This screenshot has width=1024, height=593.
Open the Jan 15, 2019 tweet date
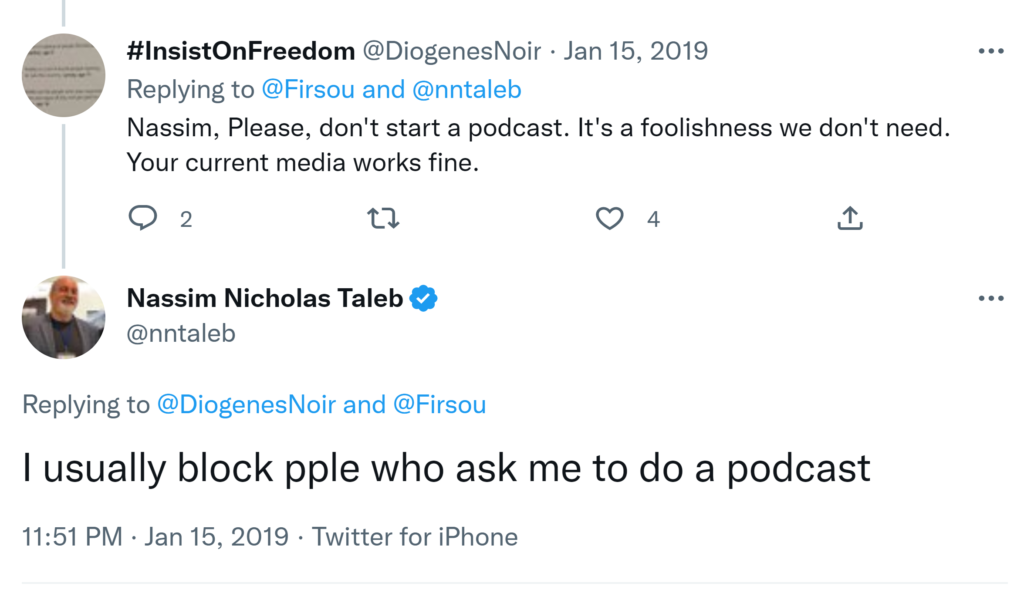(636, 51)
